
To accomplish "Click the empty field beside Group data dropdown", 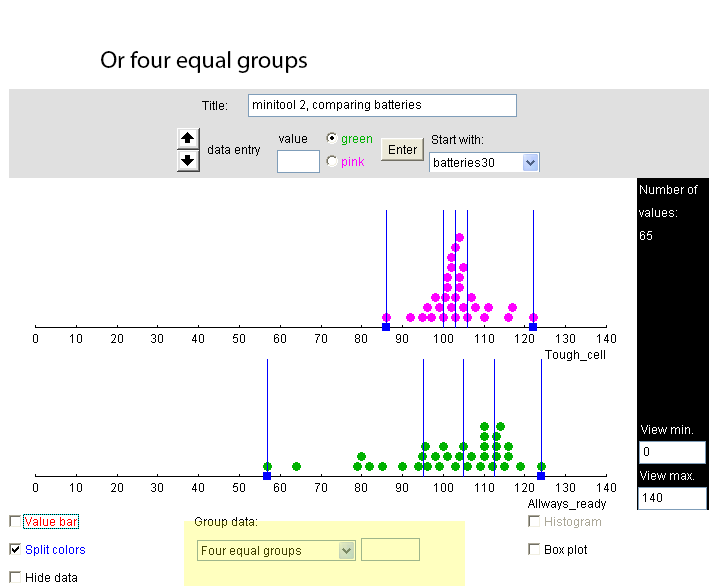I will click(x=390, y=550).
